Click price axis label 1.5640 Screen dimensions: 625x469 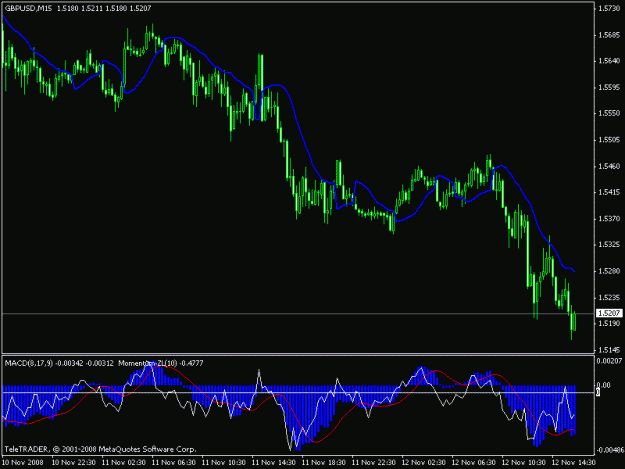tap(609, 61)
